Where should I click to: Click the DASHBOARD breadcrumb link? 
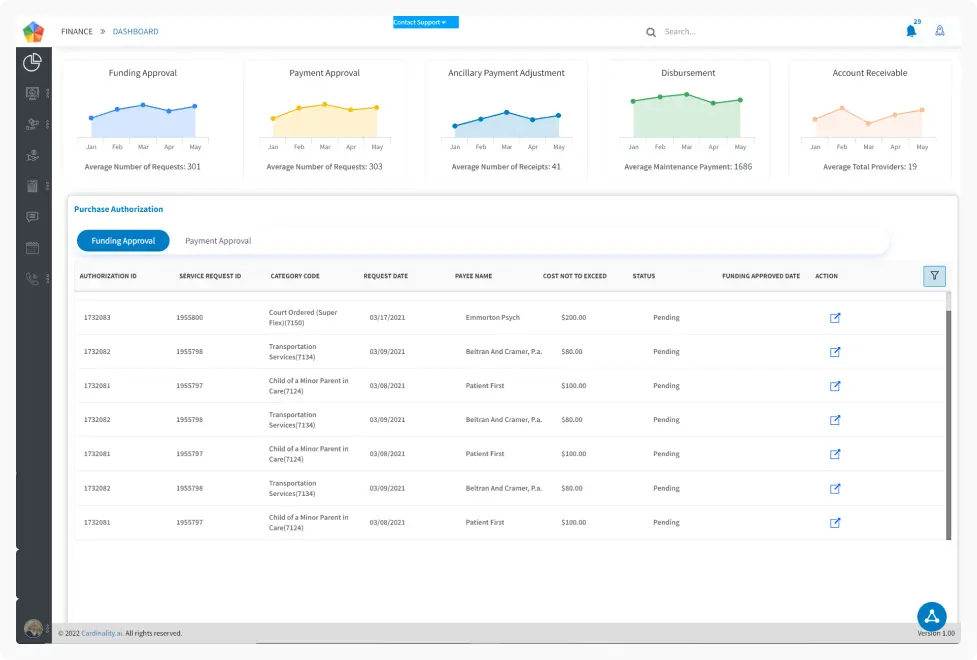(x=135, y=32)
